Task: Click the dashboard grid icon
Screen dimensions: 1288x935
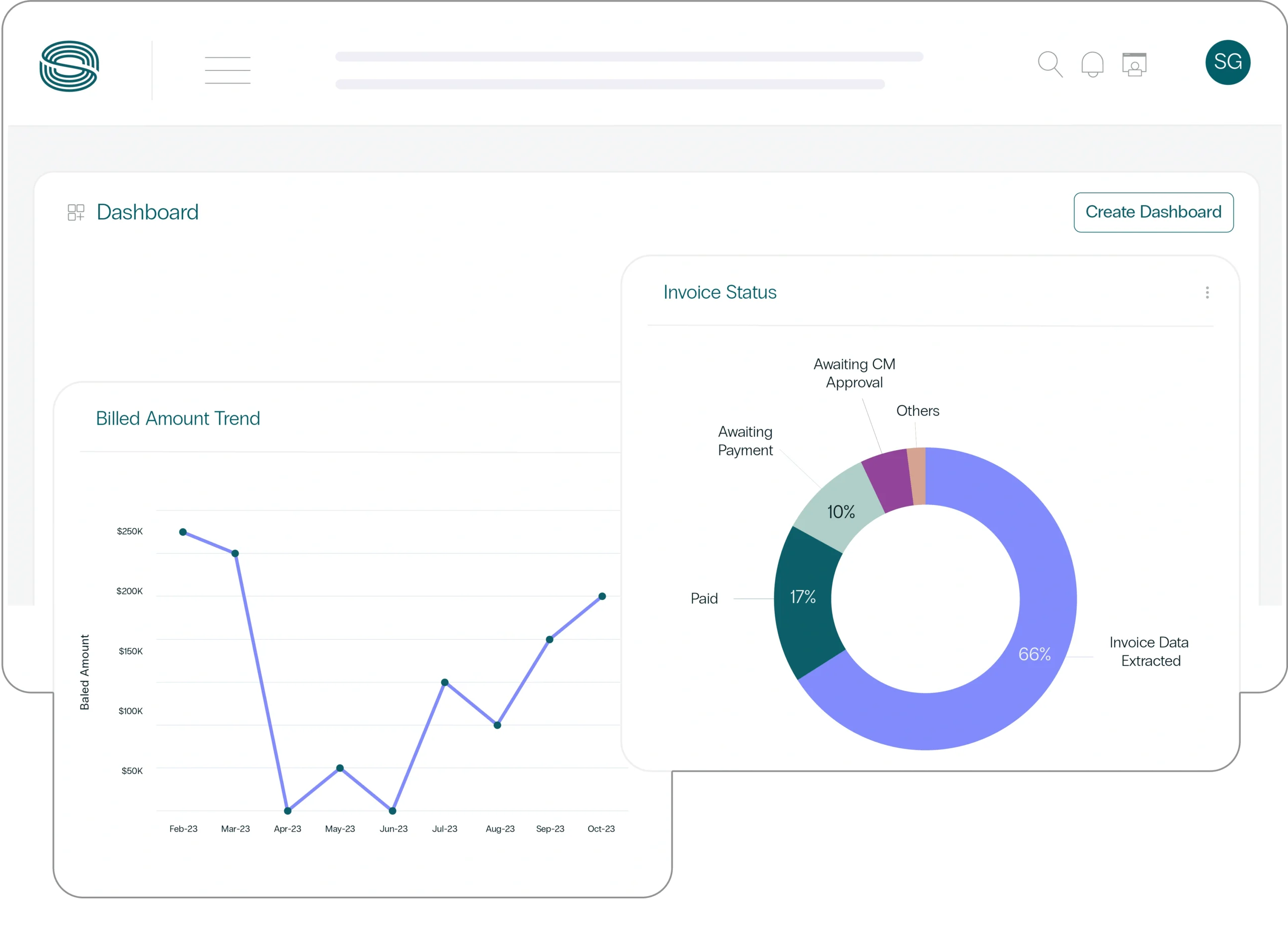Action: click(75, 212)
